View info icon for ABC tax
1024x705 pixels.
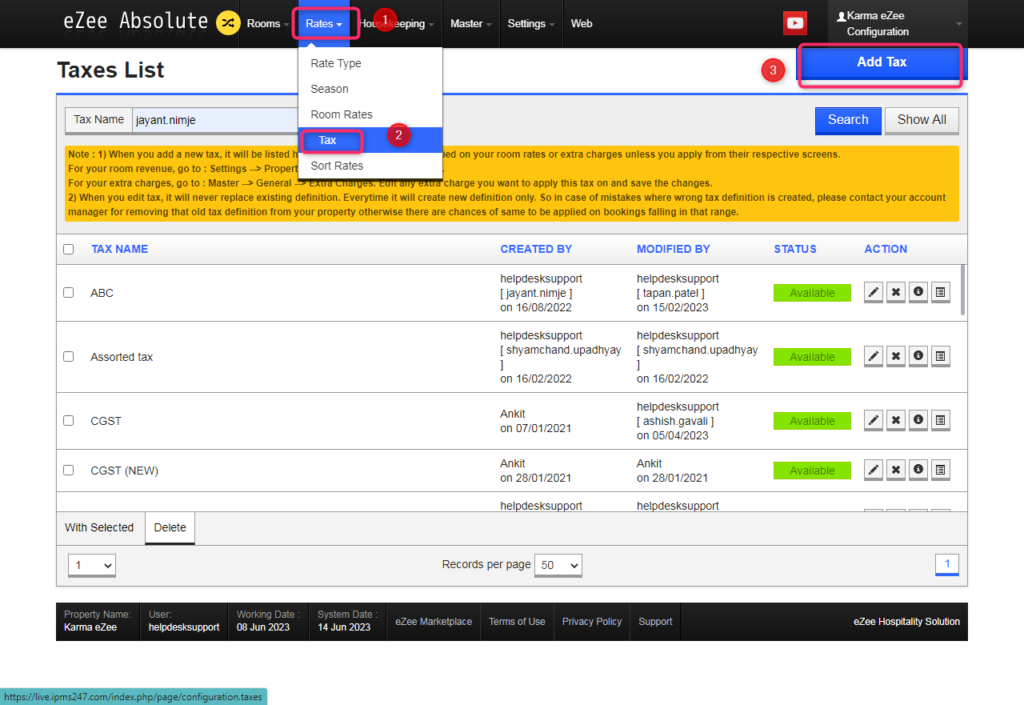[918, 292]
